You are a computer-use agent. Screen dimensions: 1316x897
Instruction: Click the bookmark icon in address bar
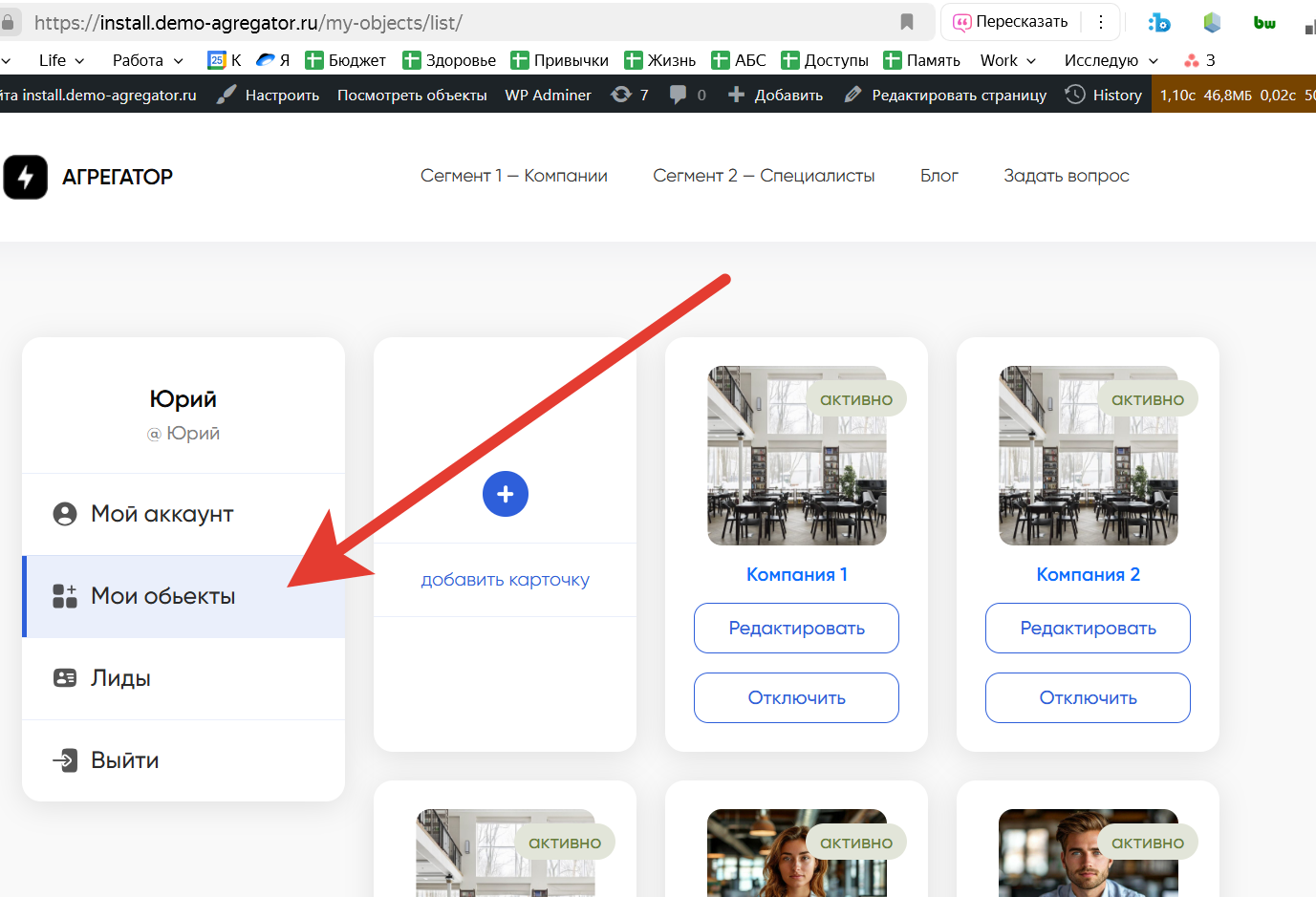(906, 22)
